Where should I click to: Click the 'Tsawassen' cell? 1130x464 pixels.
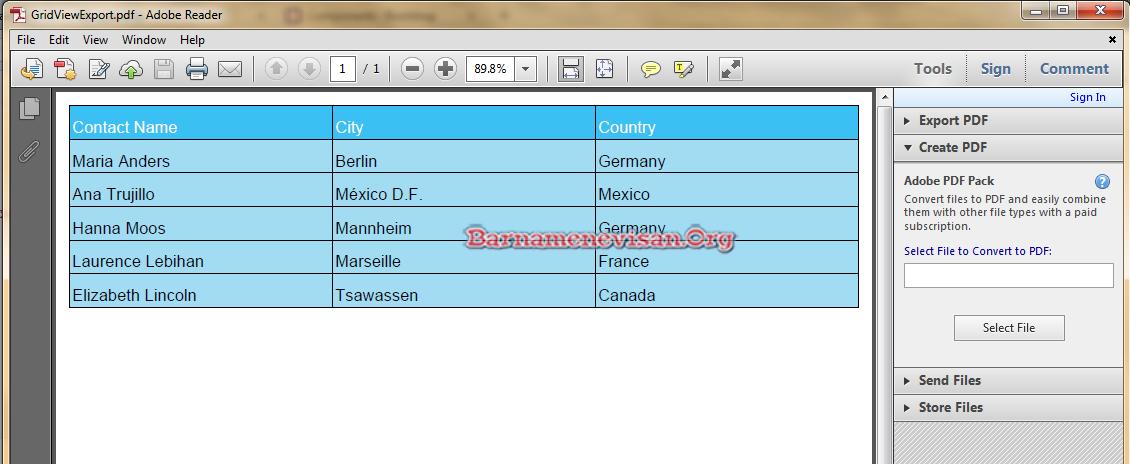point(463,290)
